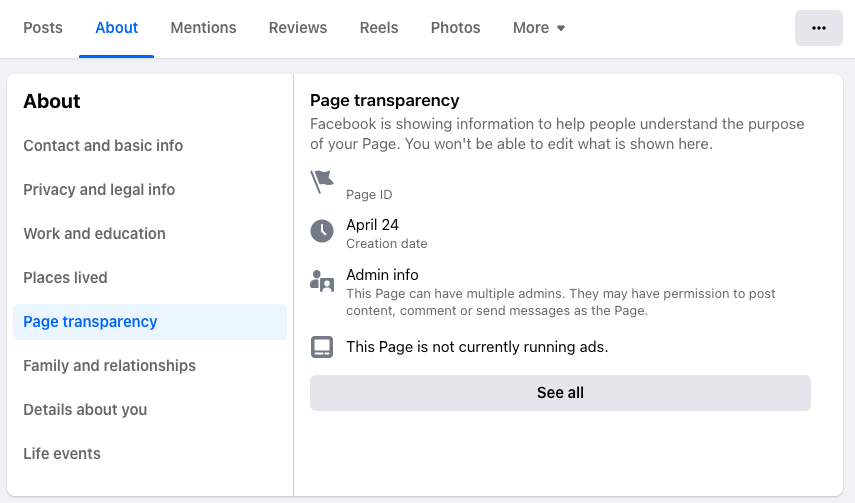
Task: Click the creation date clock icon
Action: 322,232
